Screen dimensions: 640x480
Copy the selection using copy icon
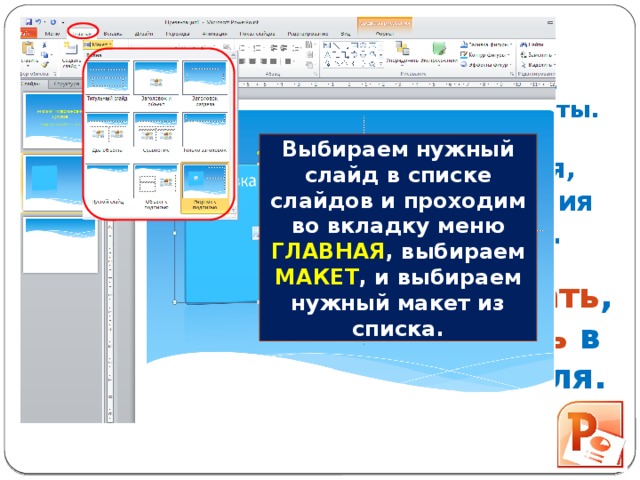tap(44, 54)
